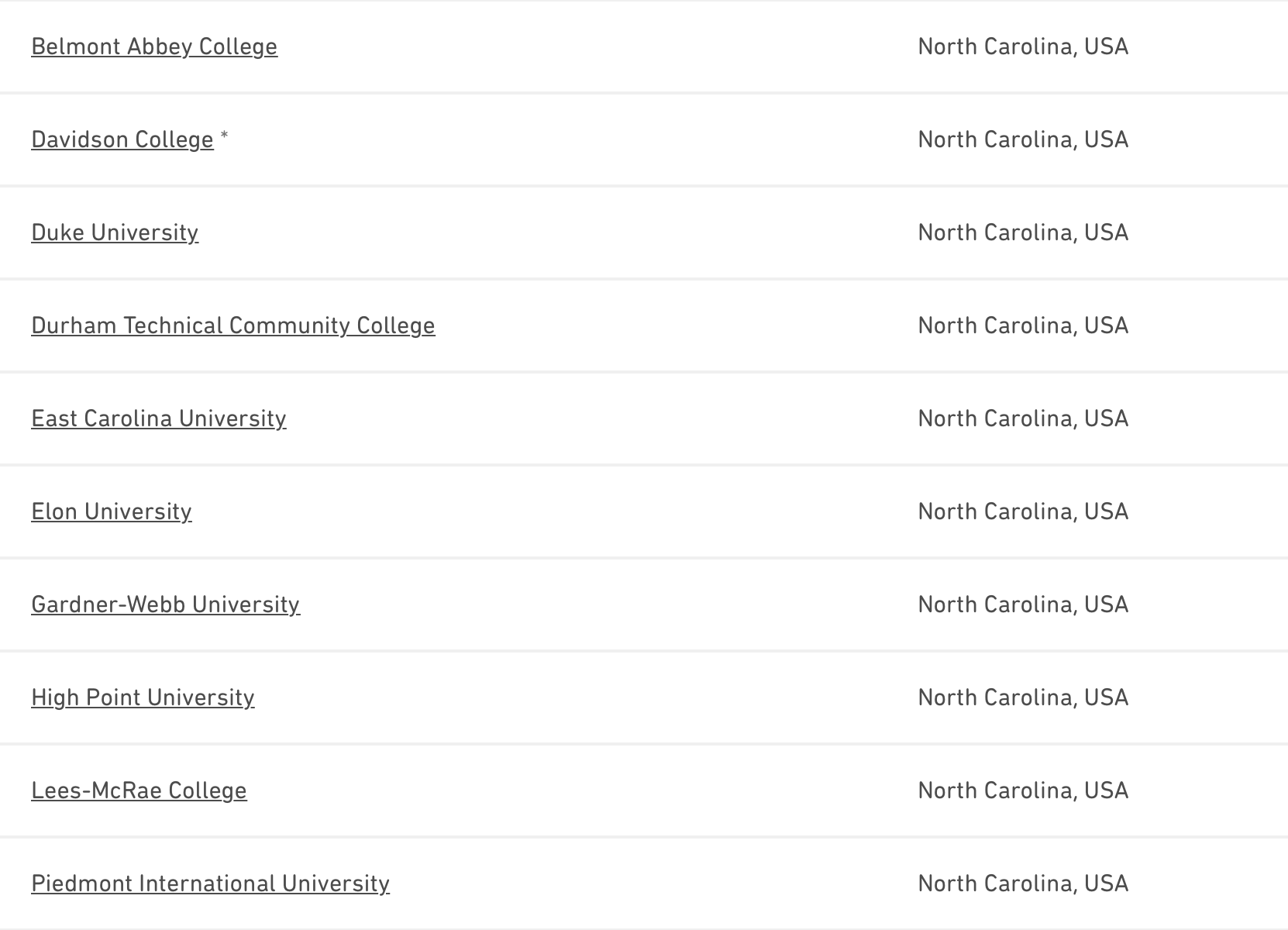
Task: Open the Davidson College link
Action: 122,139
